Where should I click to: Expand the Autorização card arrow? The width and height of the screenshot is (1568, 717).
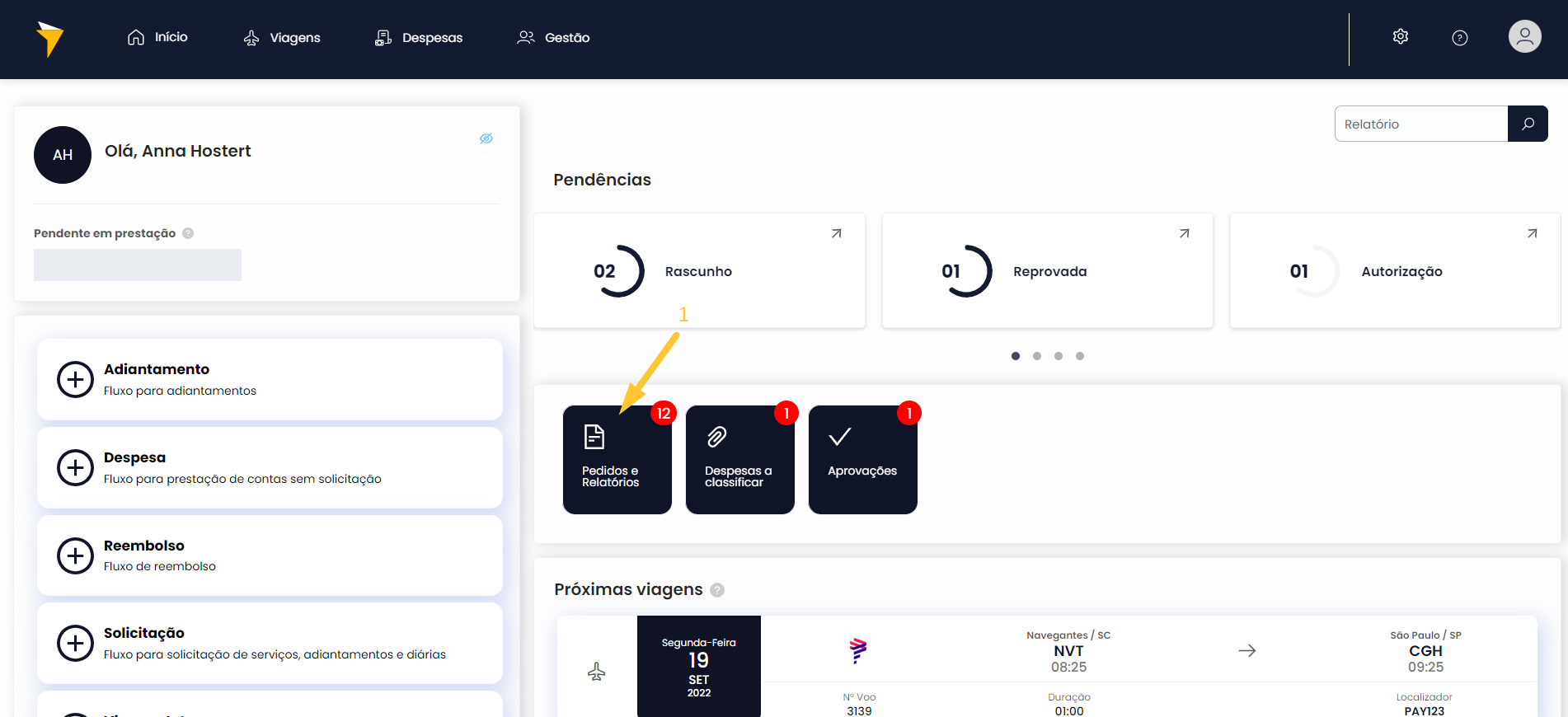point(1532,234)
